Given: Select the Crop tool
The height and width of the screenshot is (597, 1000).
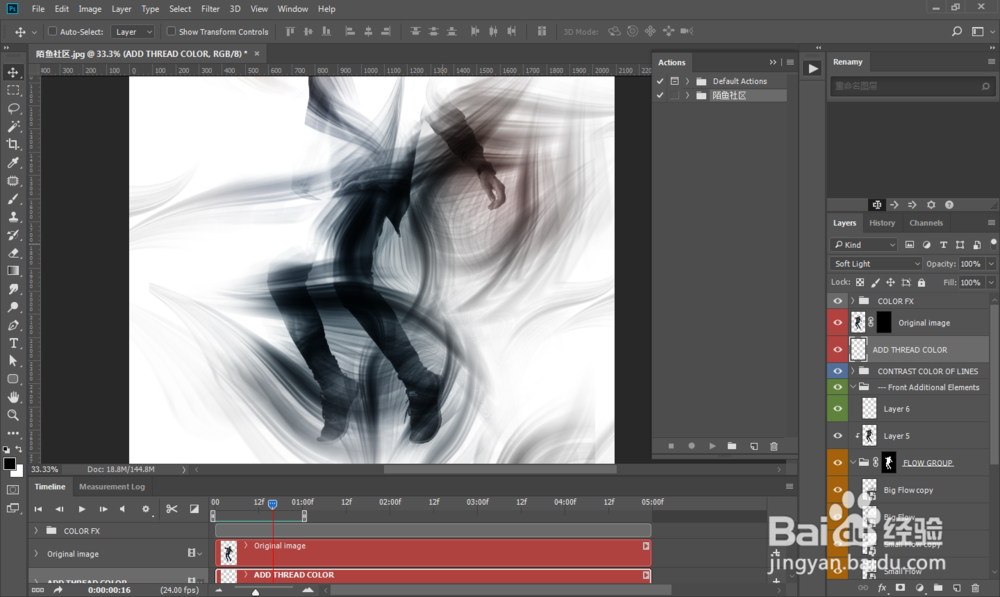Looking at the screenshot, I should 13,144.
